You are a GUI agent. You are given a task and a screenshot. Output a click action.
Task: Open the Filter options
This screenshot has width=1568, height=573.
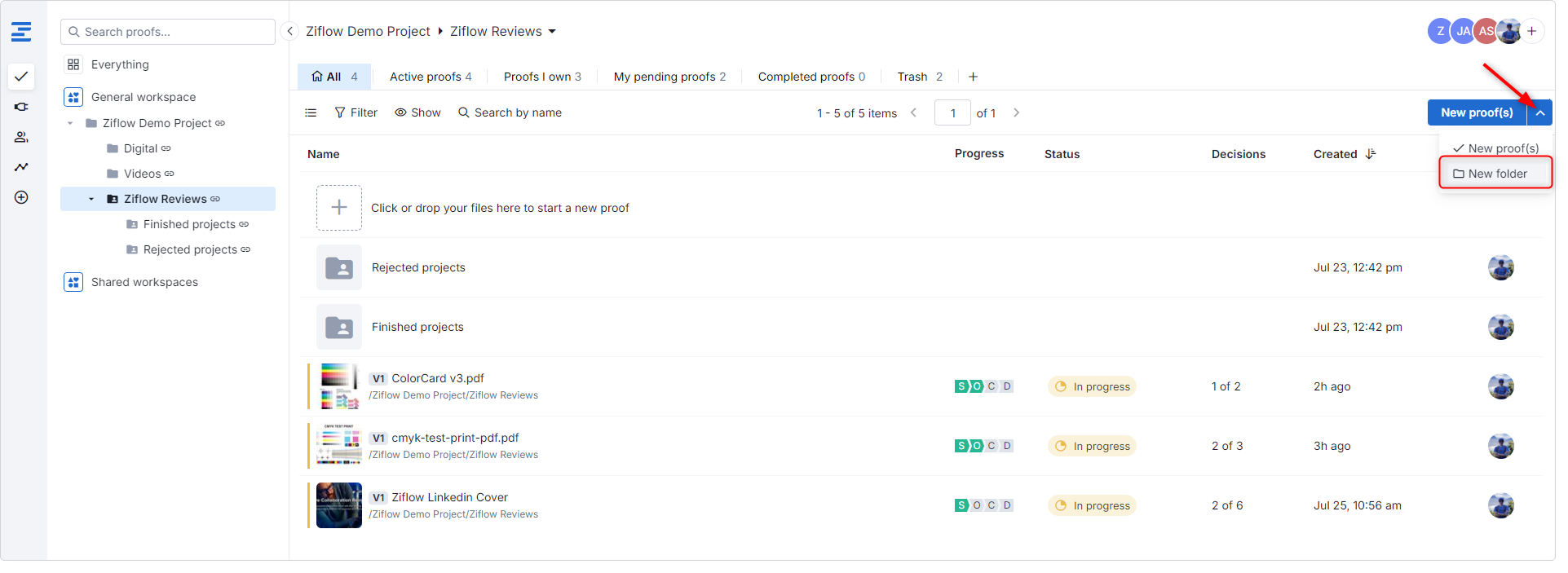(x=356, y=112)
